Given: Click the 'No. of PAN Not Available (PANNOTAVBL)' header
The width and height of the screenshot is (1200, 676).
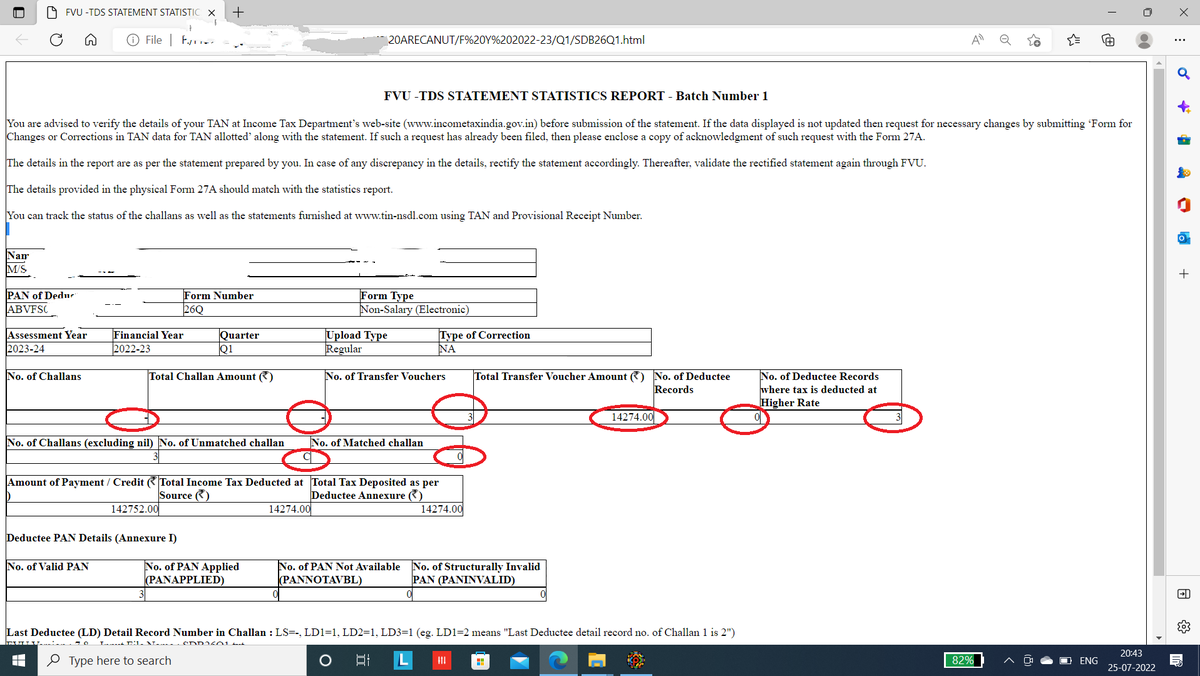Looking at the screenshot, I should pyautogui.click(x=340, y=572).
